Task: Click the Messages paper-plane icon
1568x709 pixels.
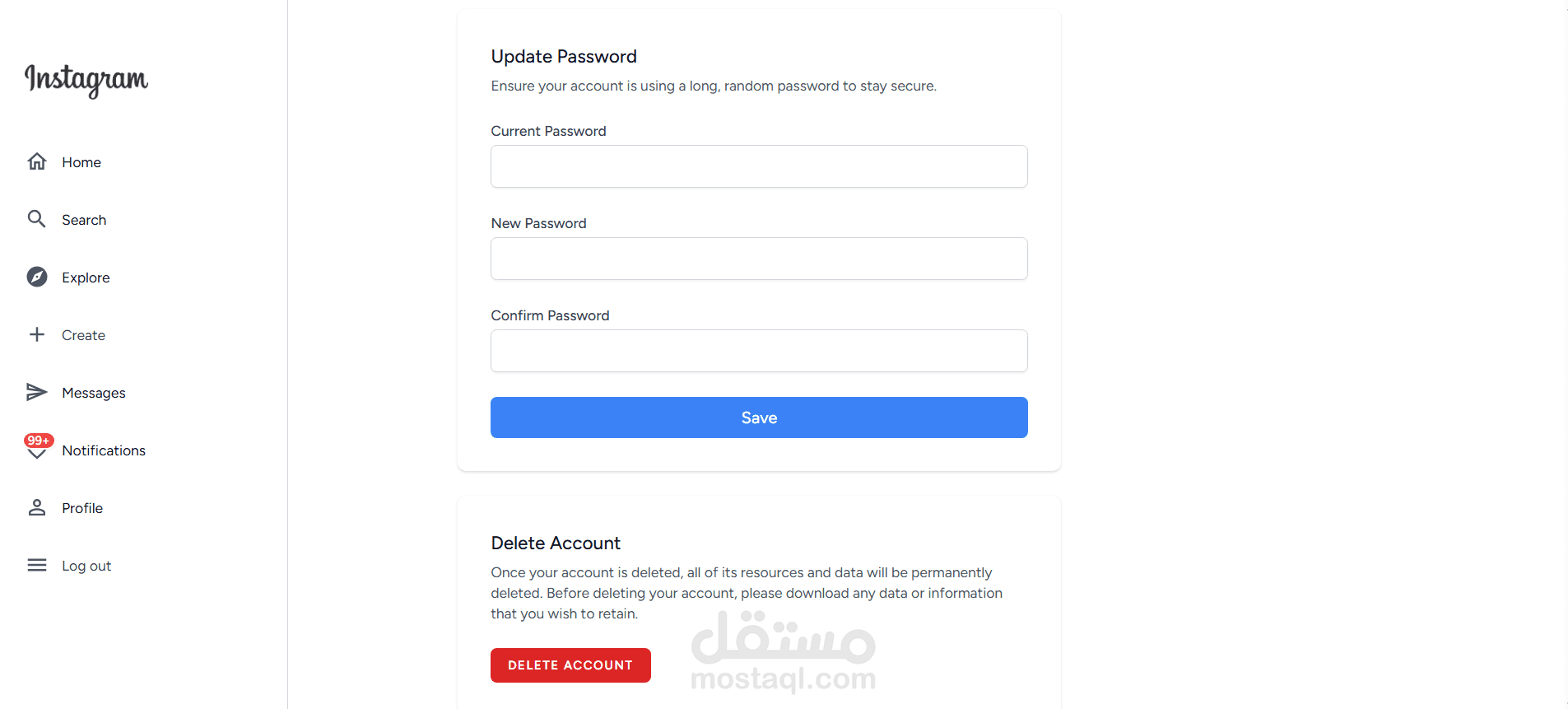Action: [37, 392]
